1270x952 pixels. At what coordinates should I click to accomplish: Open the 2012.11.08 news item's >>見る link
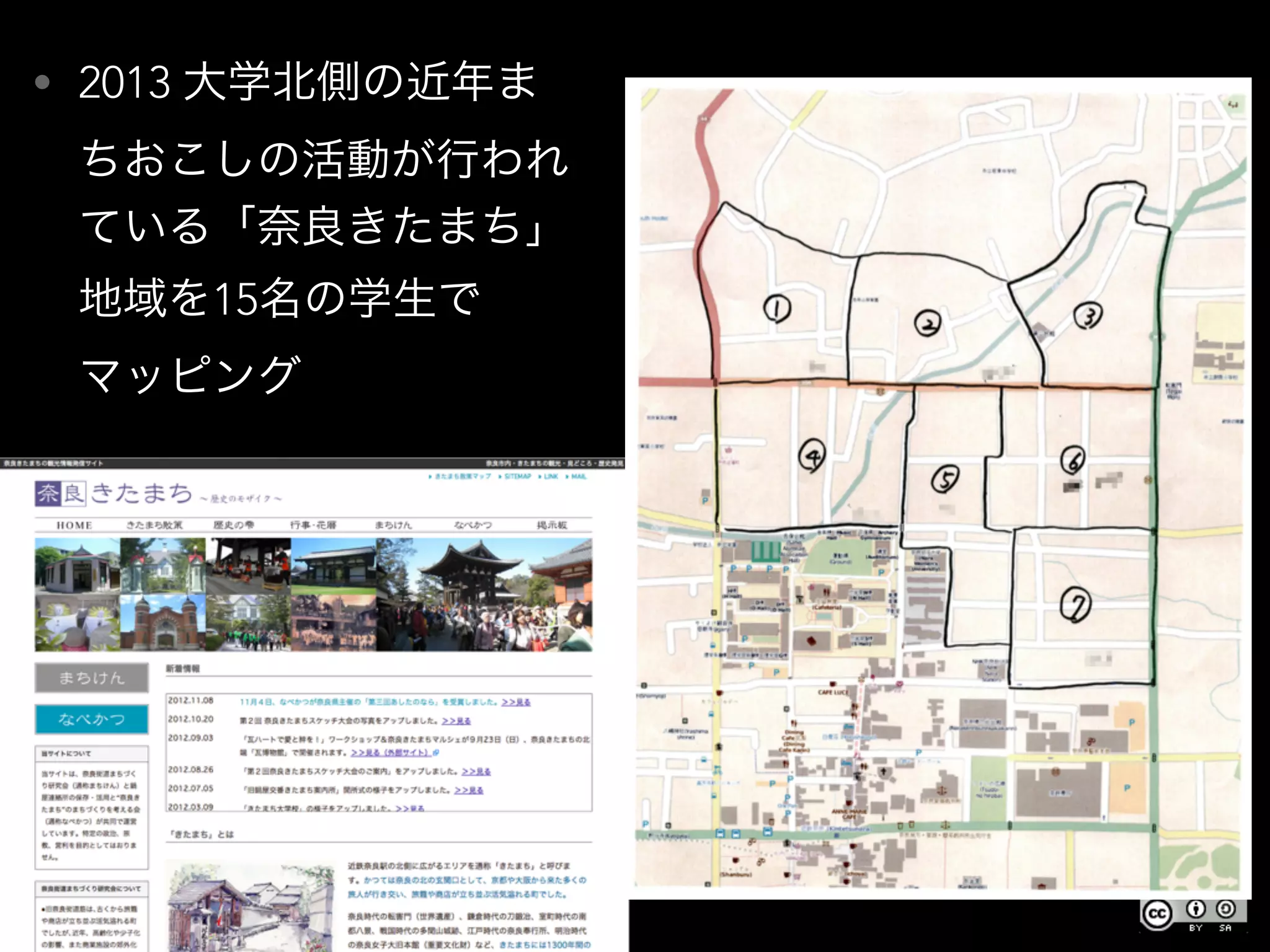point(516,702)
